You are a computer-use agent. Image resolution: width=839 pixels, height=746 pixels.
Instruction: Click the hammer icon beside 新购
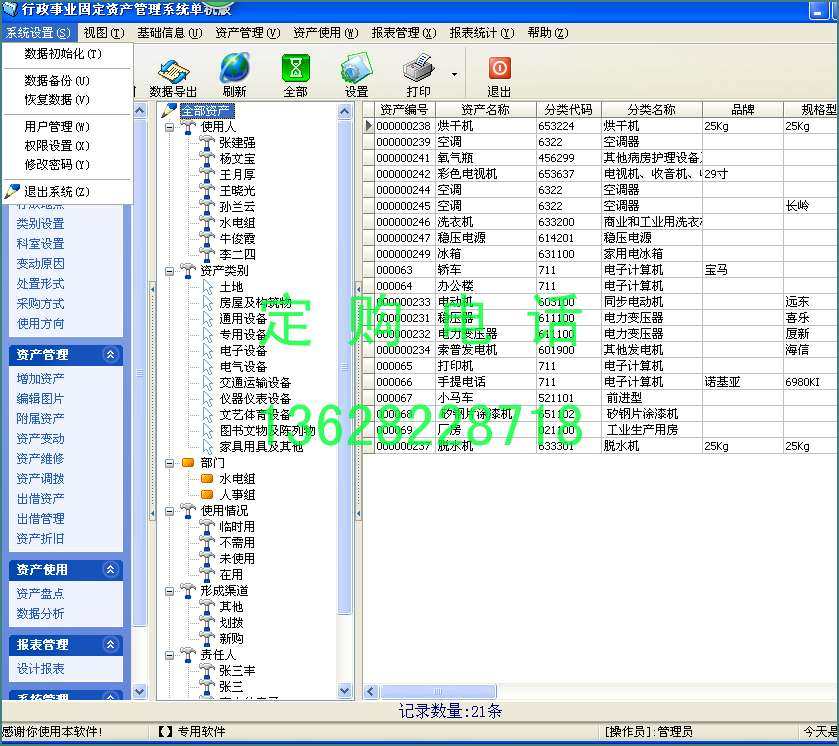(207, 638)
